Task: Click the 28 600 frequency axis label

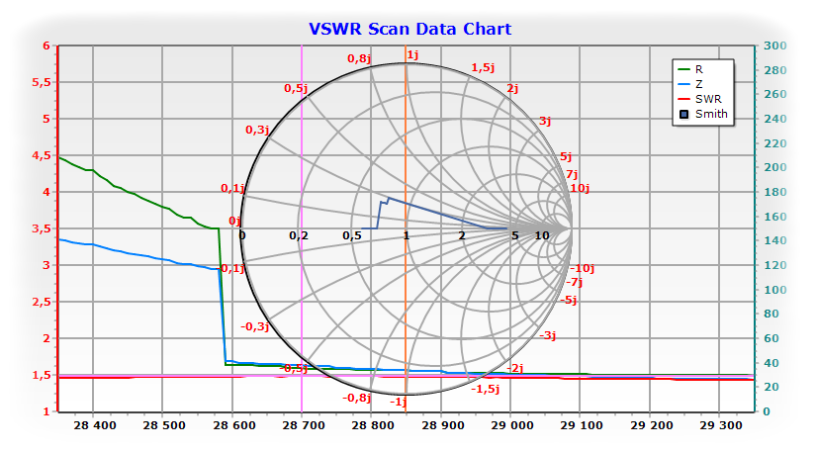Action: [234, 425]
